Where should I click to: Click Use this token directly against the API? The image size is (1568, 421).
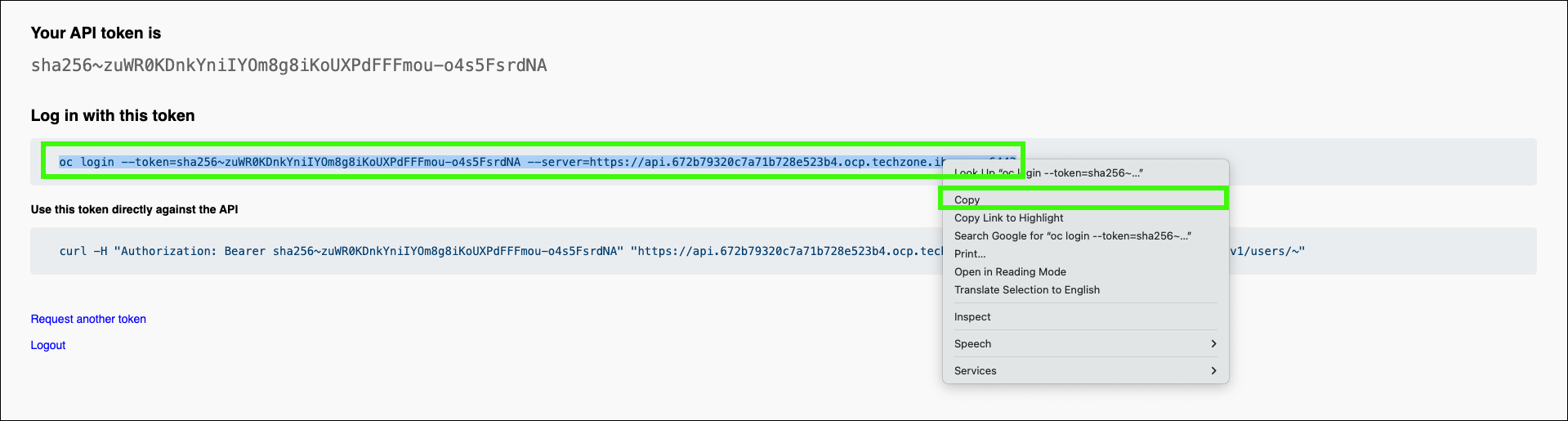134,209
